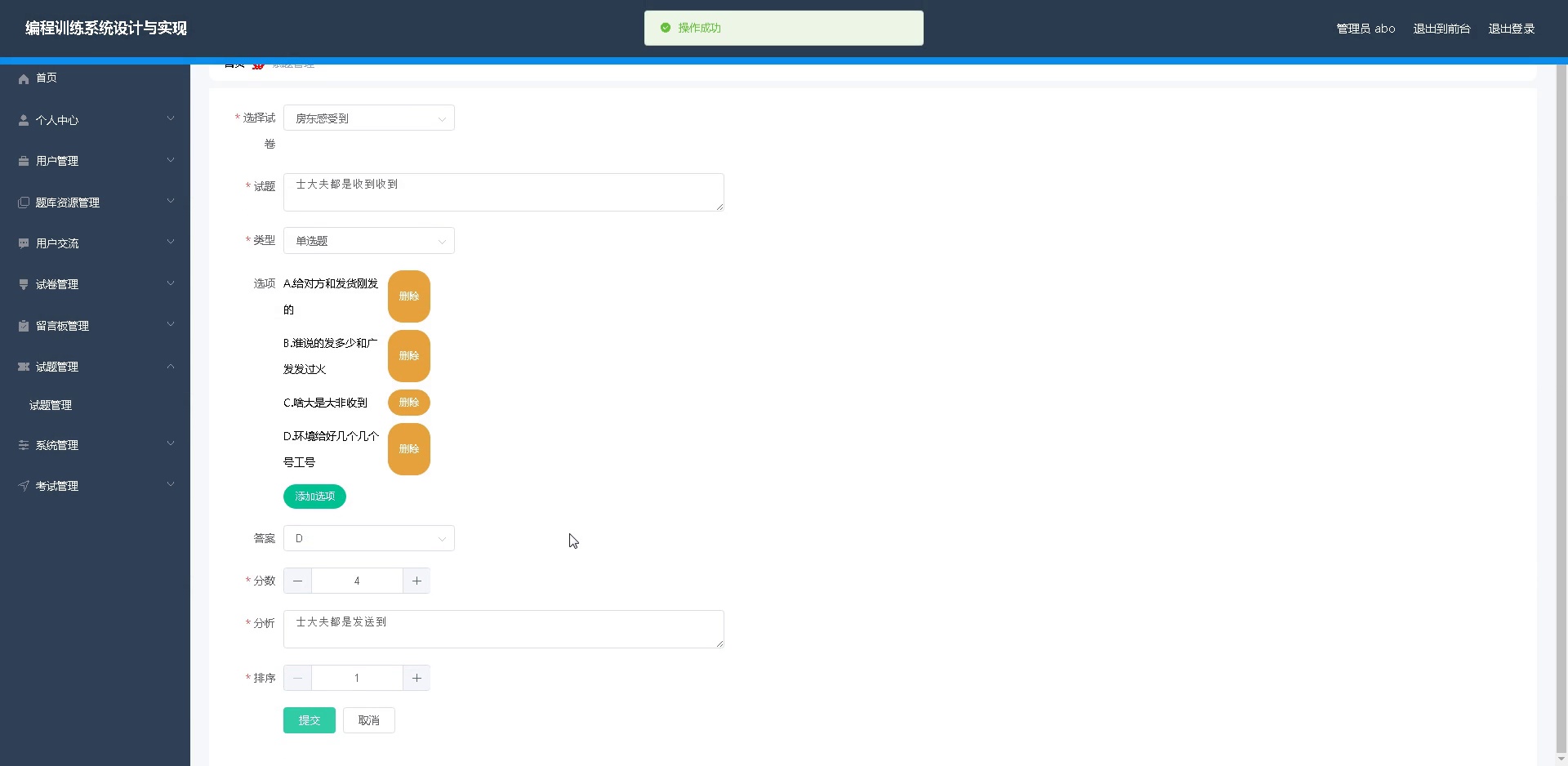
Task: Click the 取消 button
Action: click(369, 720)
